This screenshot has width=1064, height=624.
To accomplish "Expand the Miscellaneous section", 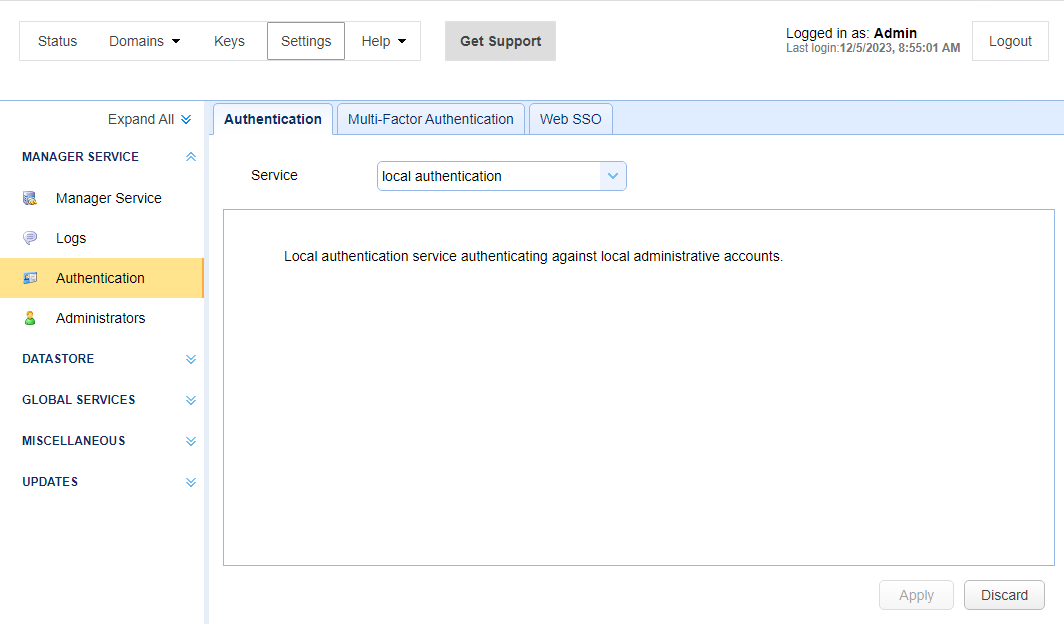I will point(191,441).
